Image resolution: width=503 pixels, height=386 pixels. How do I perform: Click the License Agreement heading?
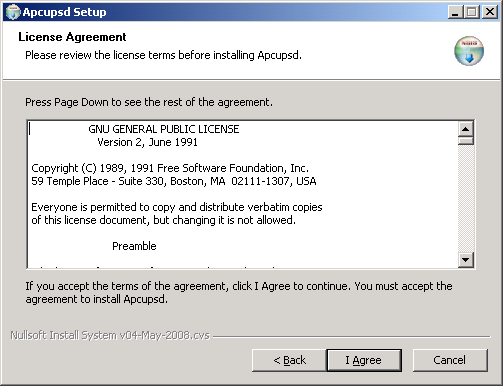pyautogui.click(x=72, y=37)
